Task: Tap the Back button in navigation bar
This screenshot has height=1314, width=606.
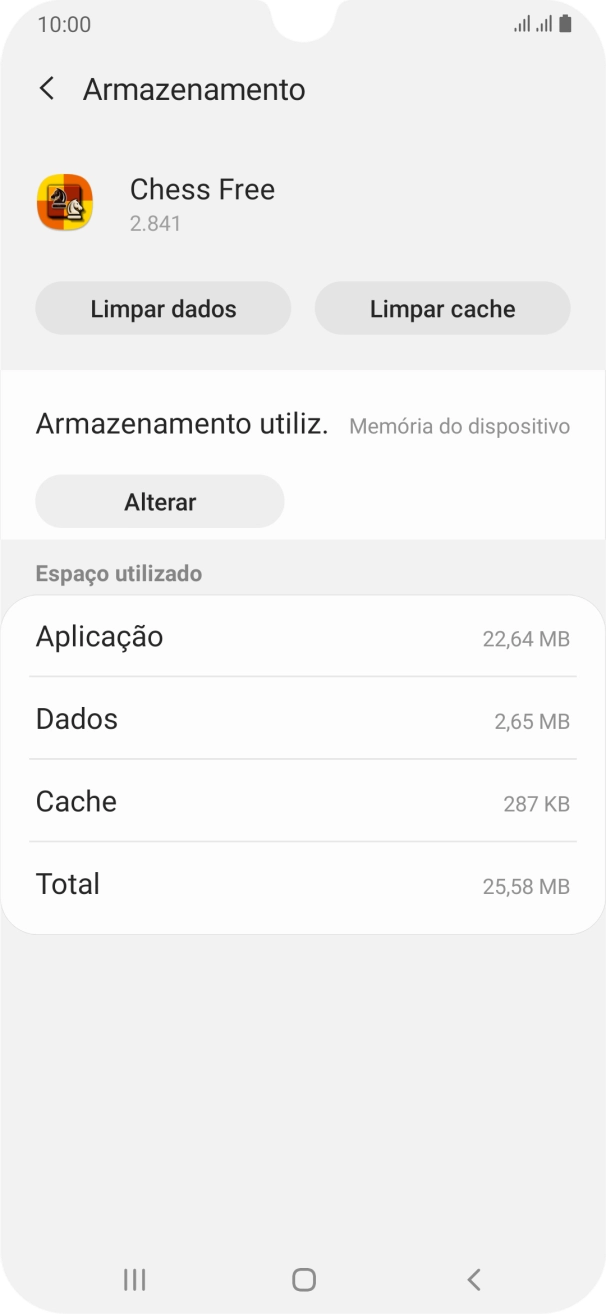Action: 472,1278
